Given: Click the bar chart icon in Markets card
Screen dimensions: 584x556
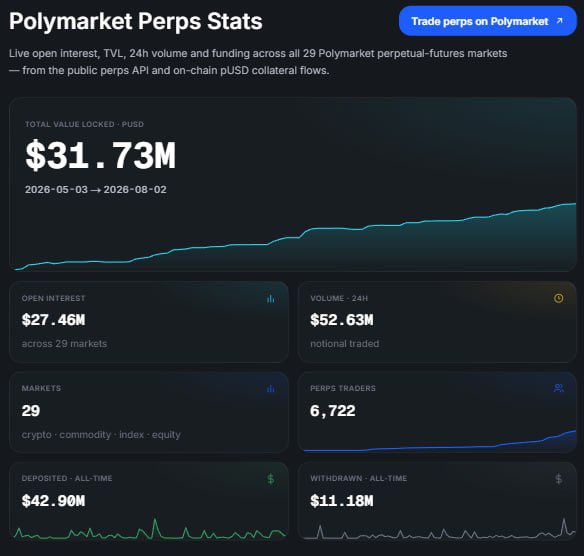Looking at the screenshot, I should (271, 388).
